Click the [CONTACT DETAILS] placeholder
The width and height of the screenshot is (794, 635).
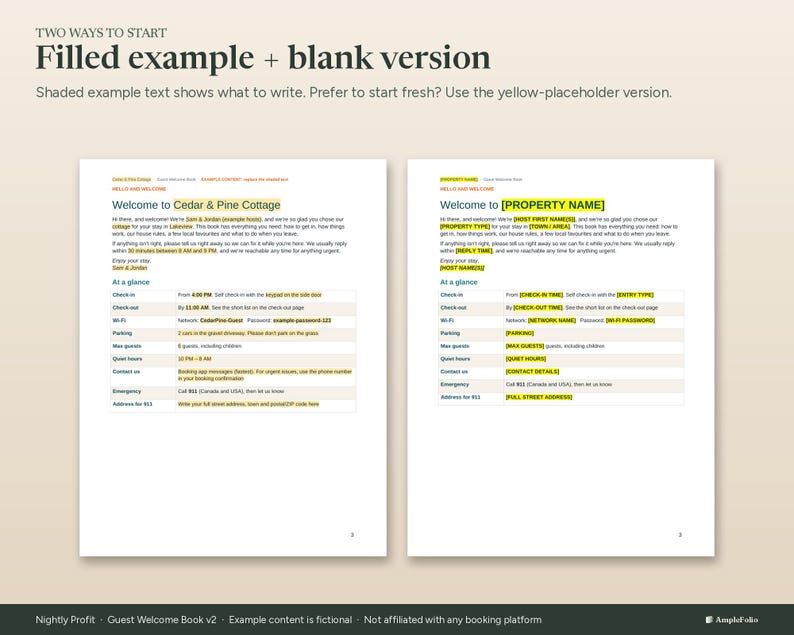coord(532,372)
